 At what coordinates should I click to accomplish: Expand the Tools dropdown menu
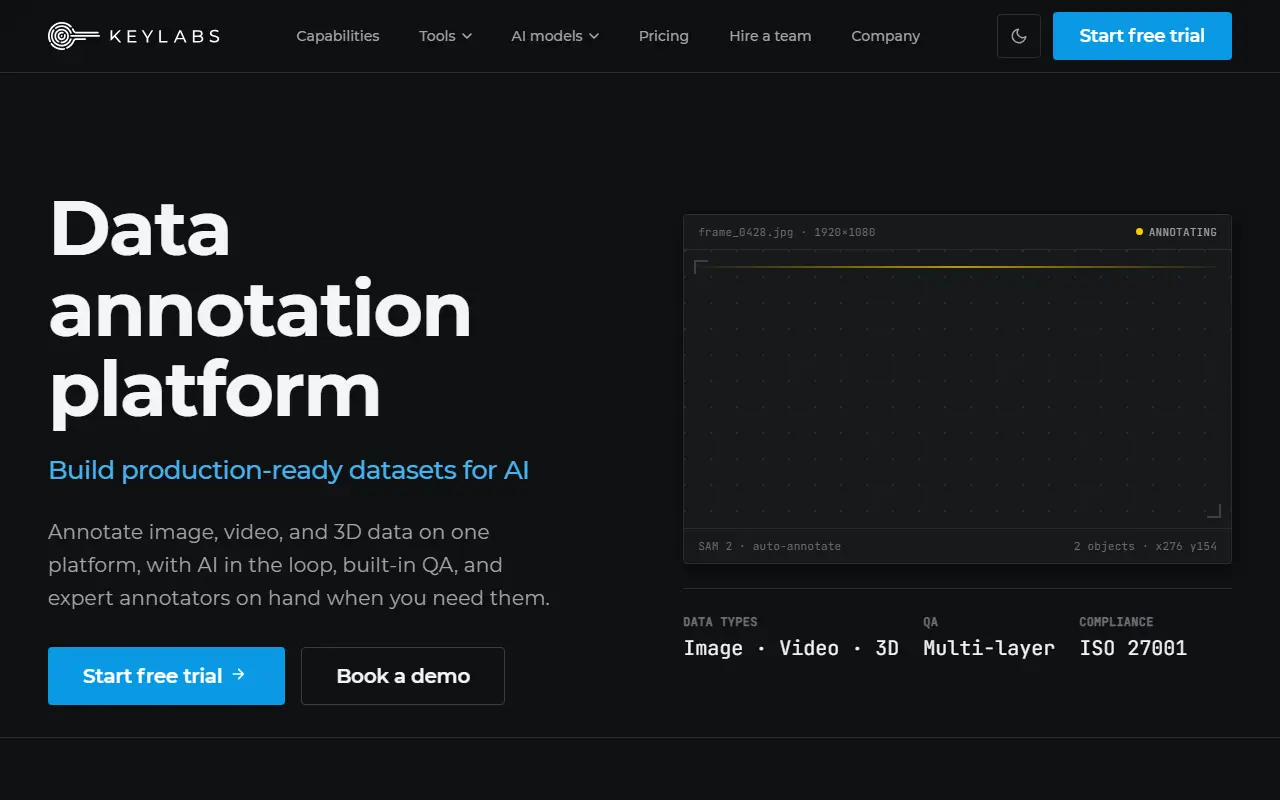coord(445,36)
